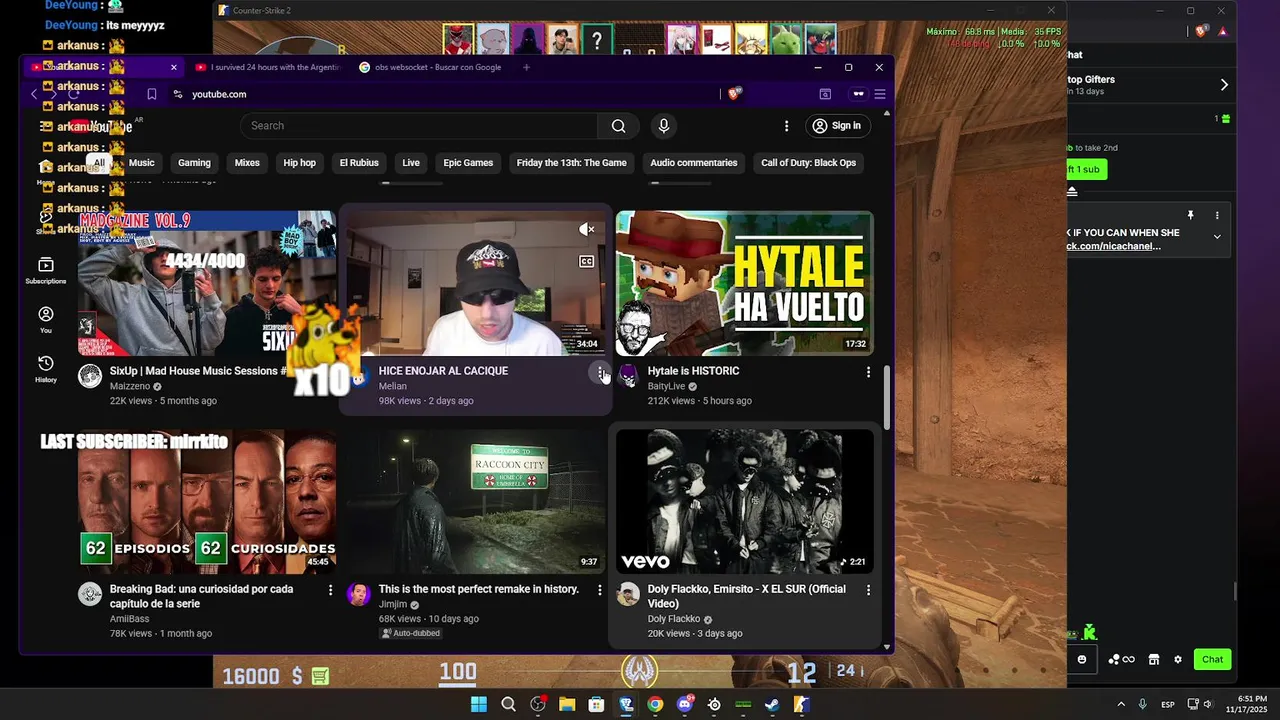The width and height of the screenshot is (1280, 720).
Task: Open options menu for Hytale is HISTORIC
Action: (868, 372)
